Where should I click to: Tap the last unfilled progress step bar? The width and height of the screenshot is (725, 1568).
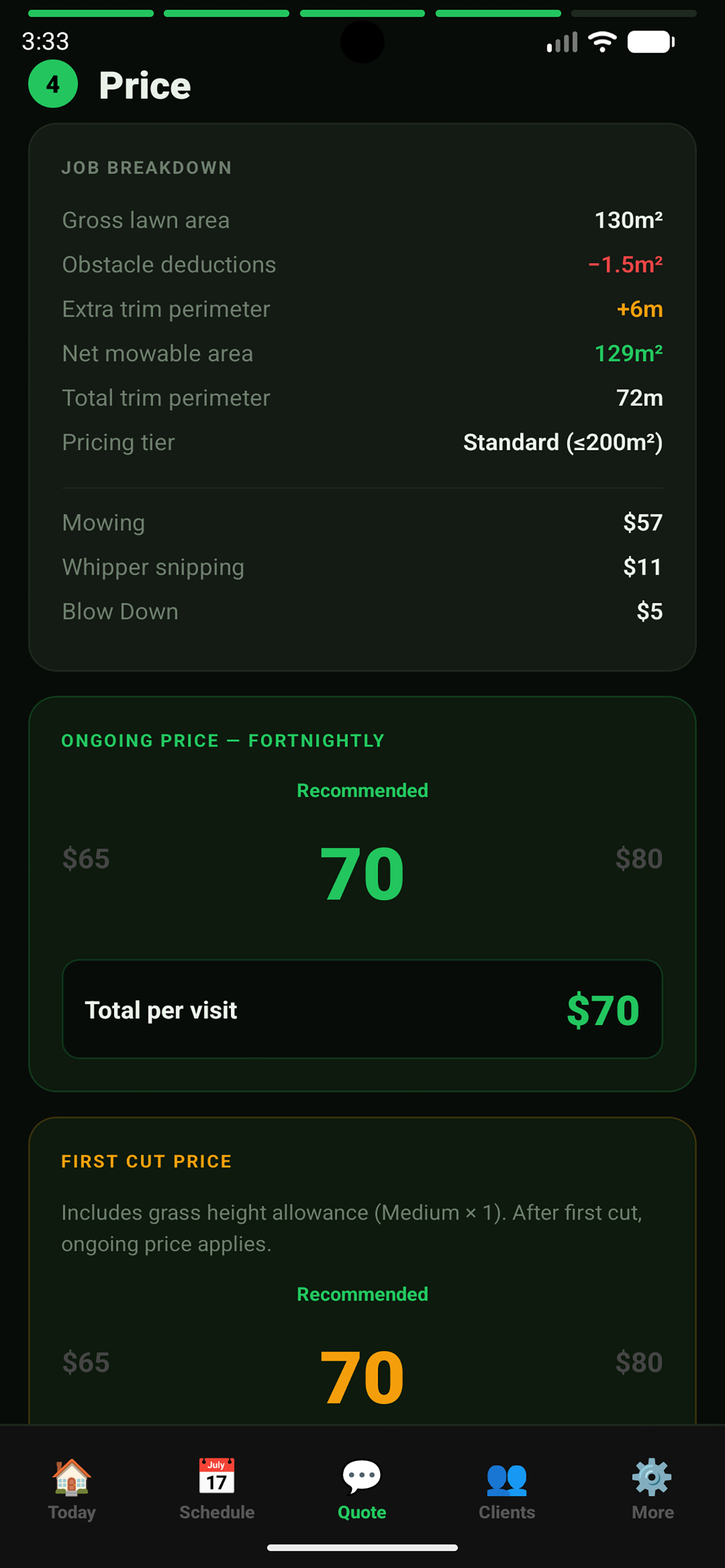(634, 14)
